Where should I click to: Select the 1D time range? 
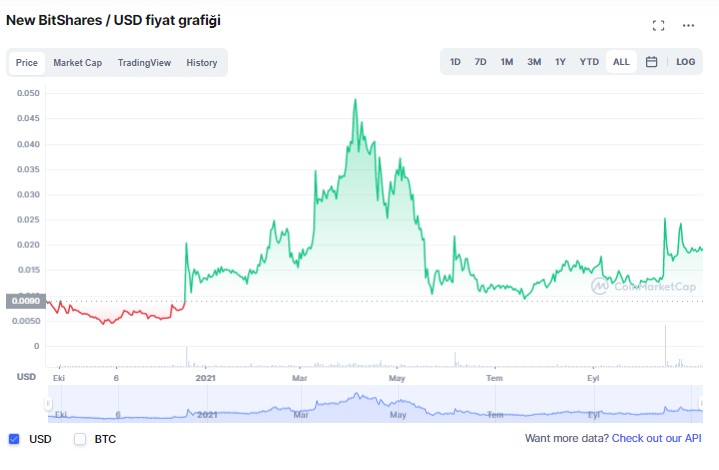click(455, 62)
